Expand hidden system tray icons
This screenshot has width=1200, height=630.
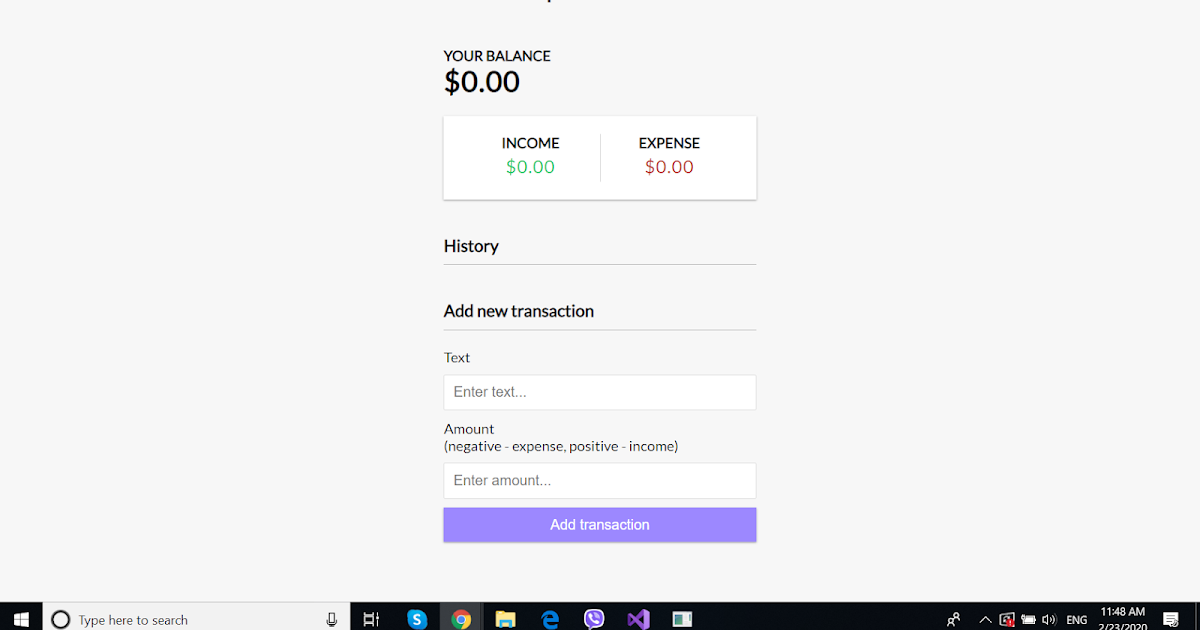click(x=985, y=618)
